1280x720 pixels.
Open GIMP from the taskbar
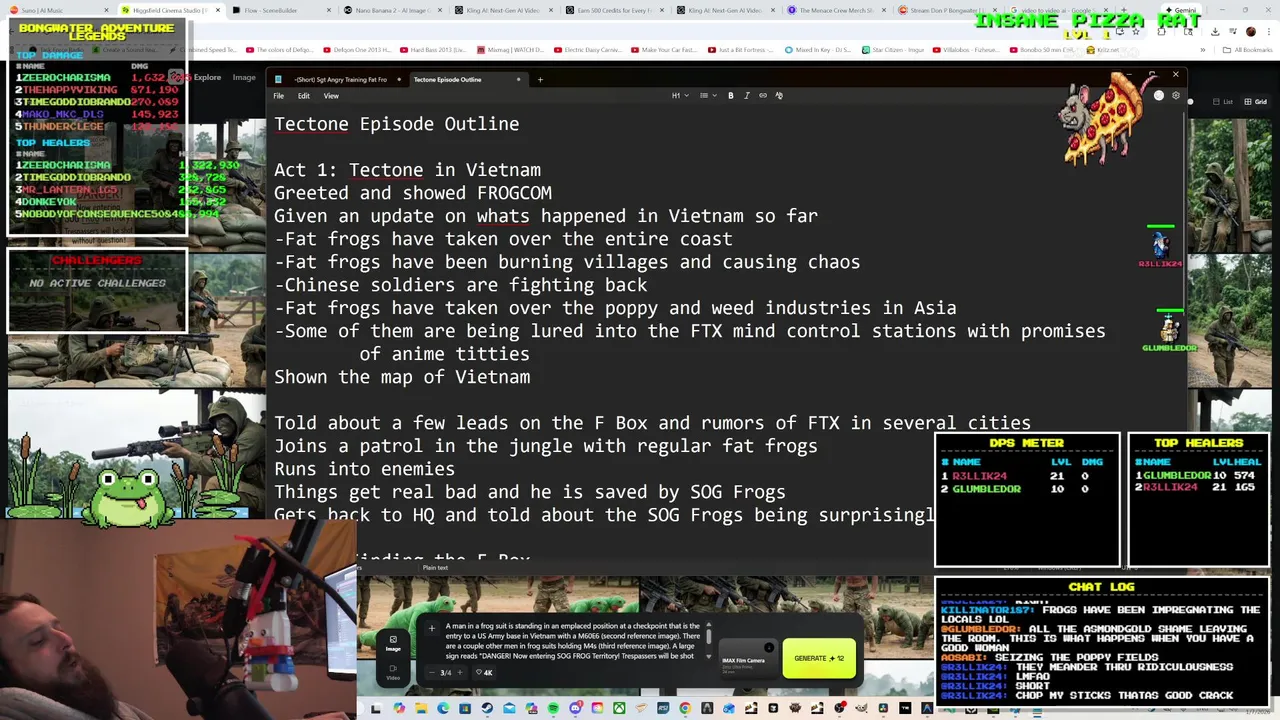861,709
